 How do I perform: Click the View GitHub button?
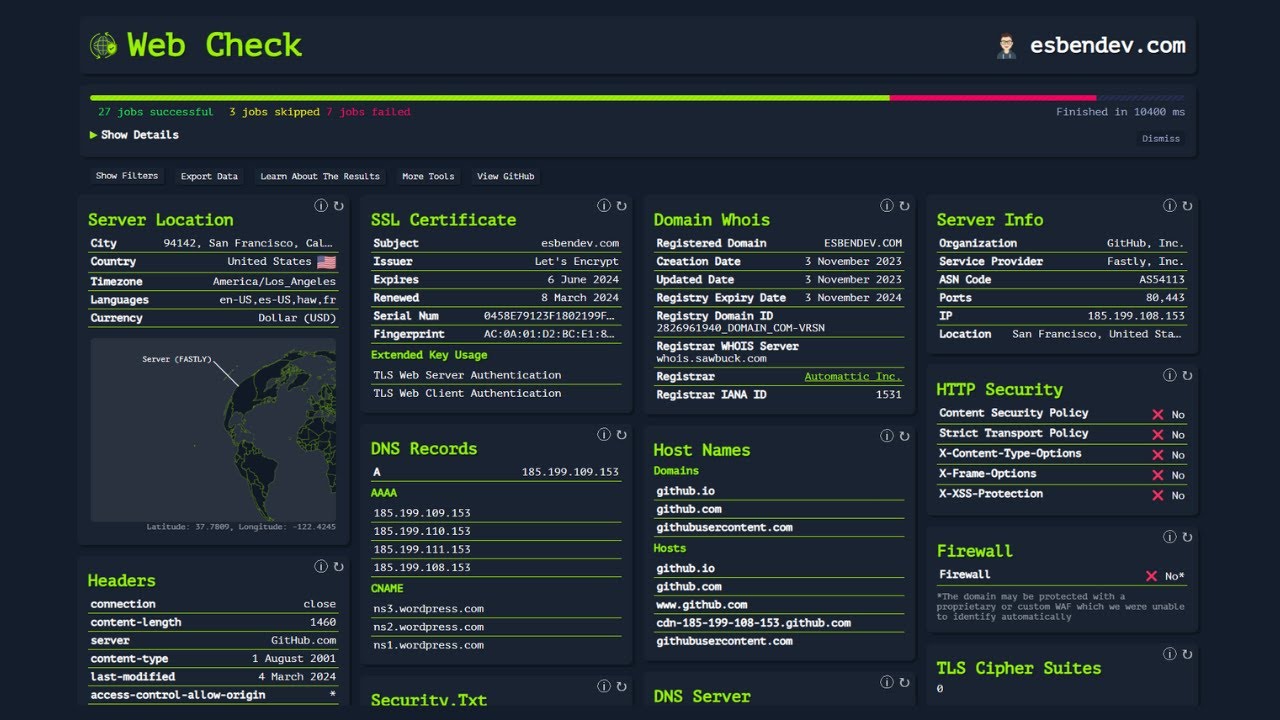click(505, 175)
